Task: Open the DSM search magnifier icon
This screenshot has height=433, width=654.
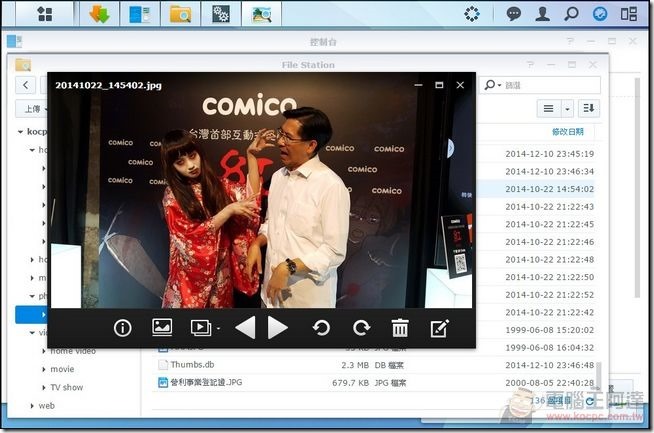Action: 571,14
